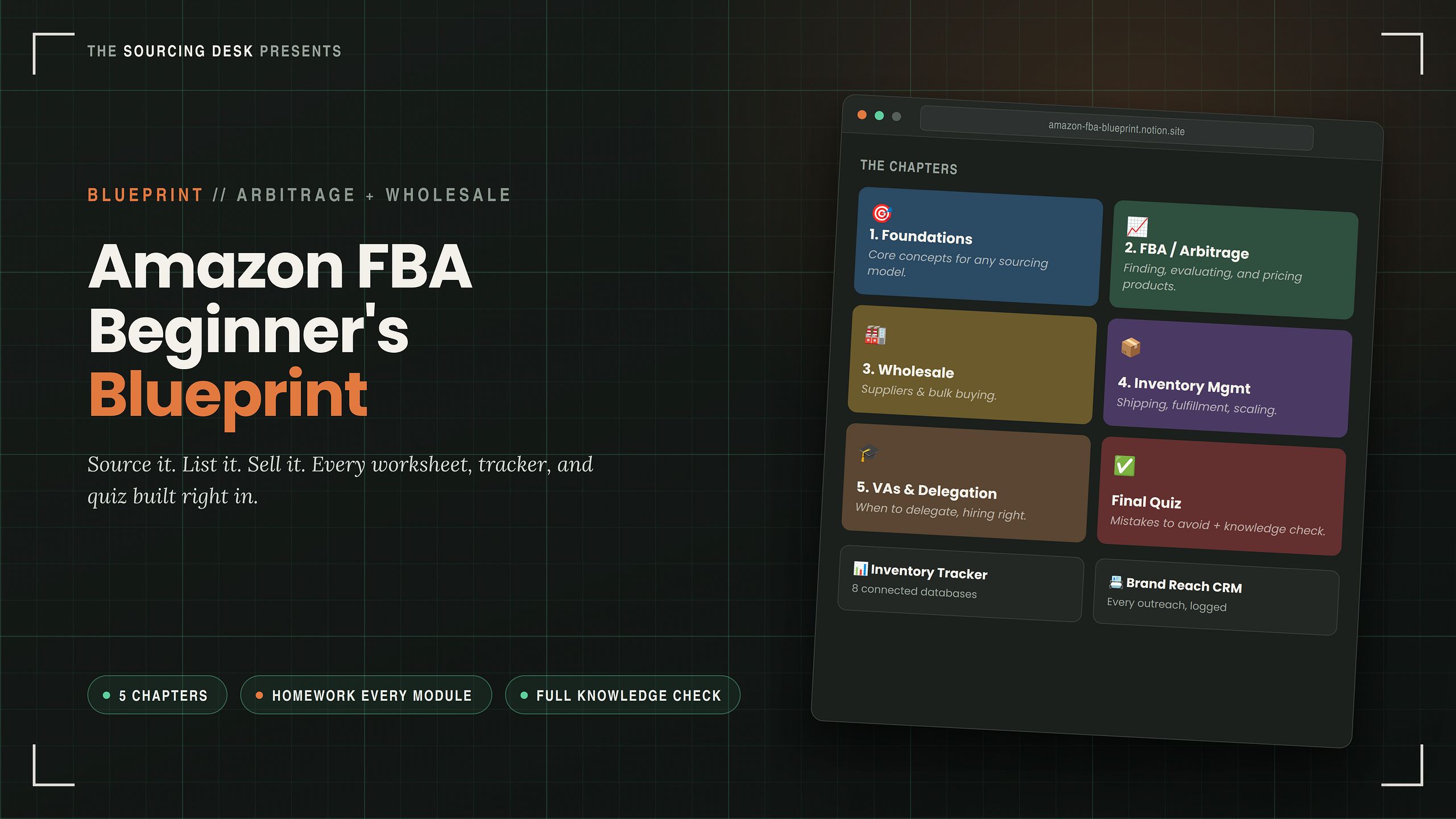Image resolution: width=1456 pixels, height=819 pixels.
Task: Click 'Mistakes to avoid + knowledge check.' description
Action: point(1218,526)
